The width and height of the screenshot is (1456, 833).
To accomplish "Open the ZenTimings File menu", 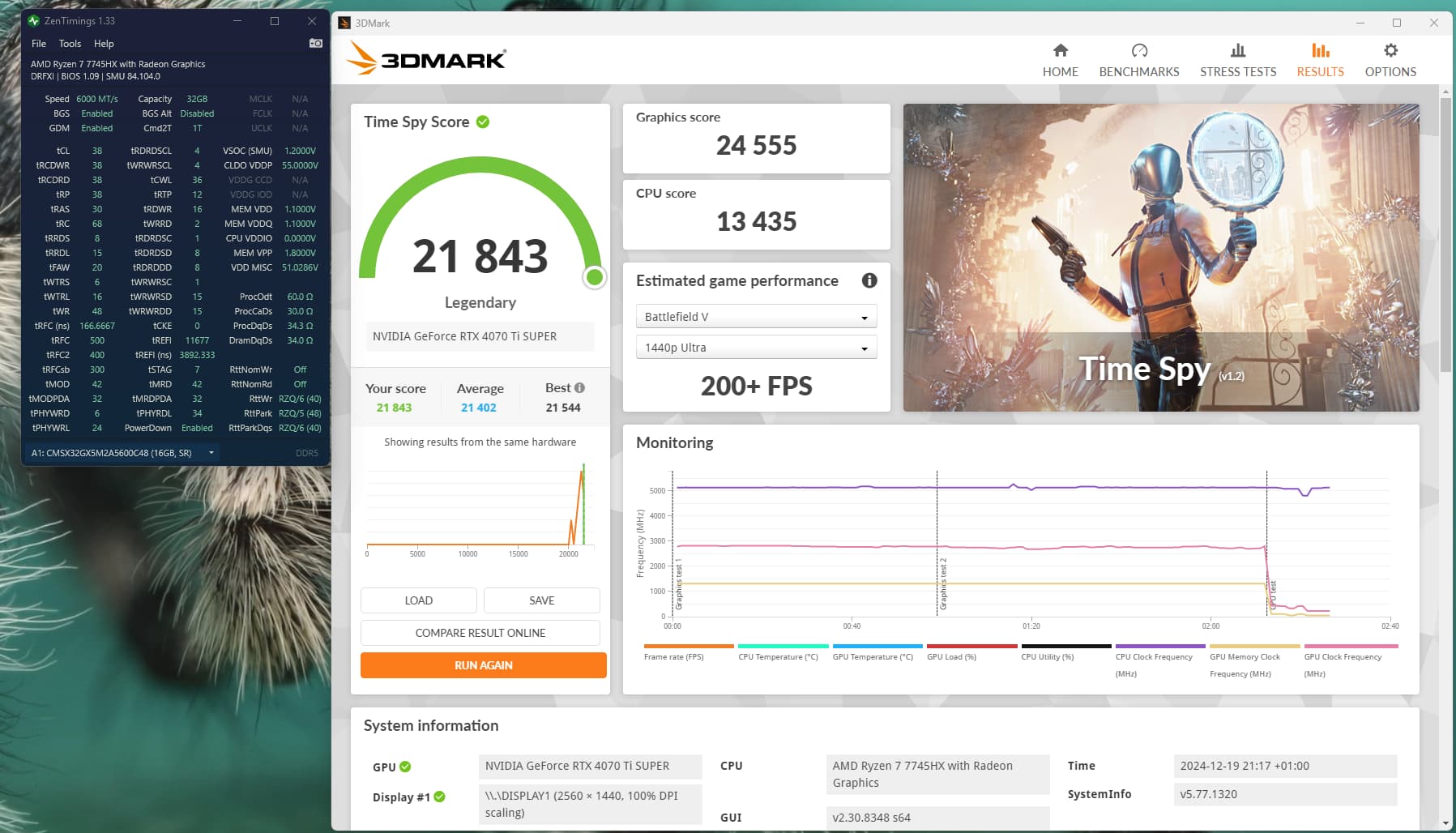I will pos(39,44).
